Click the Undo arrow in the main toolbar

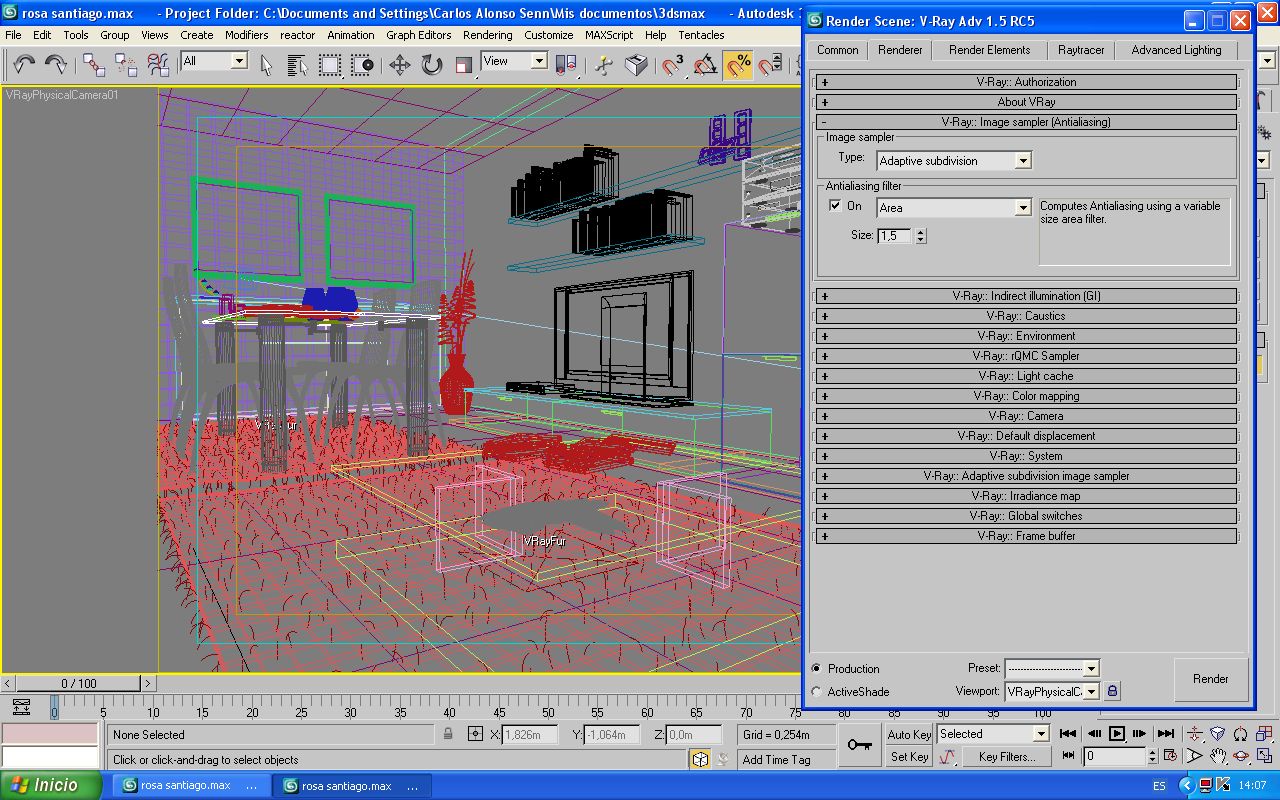coord(25,65)
